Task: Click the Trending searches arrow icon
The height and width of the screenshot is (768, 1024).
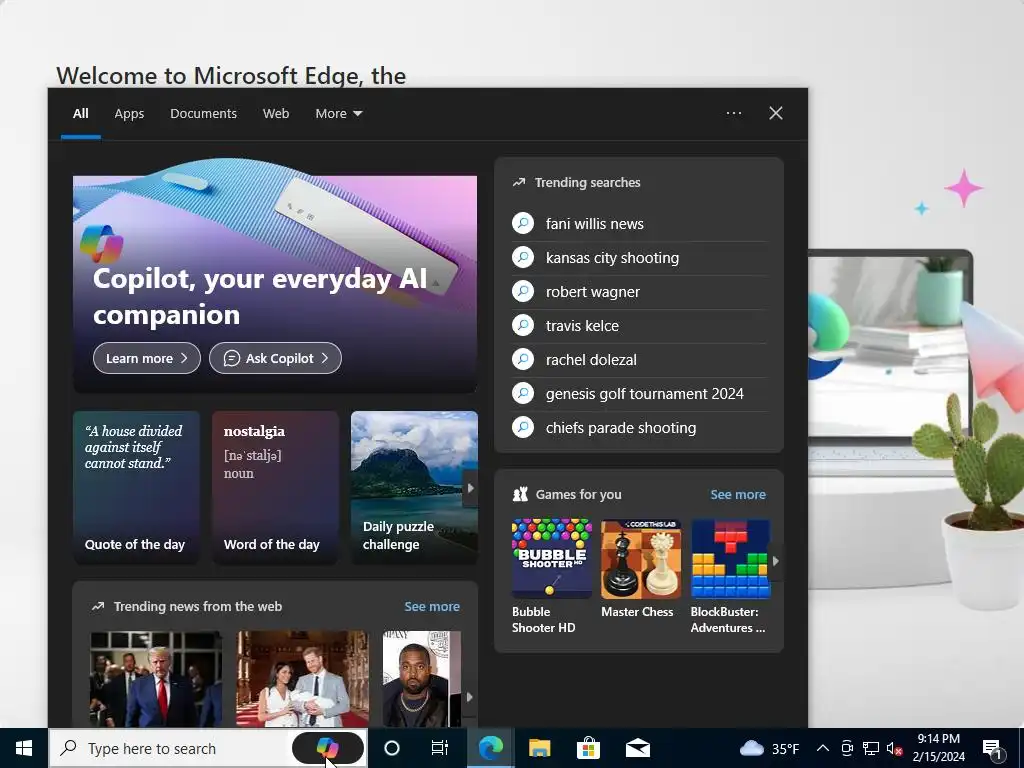Action: click(519, 183)
